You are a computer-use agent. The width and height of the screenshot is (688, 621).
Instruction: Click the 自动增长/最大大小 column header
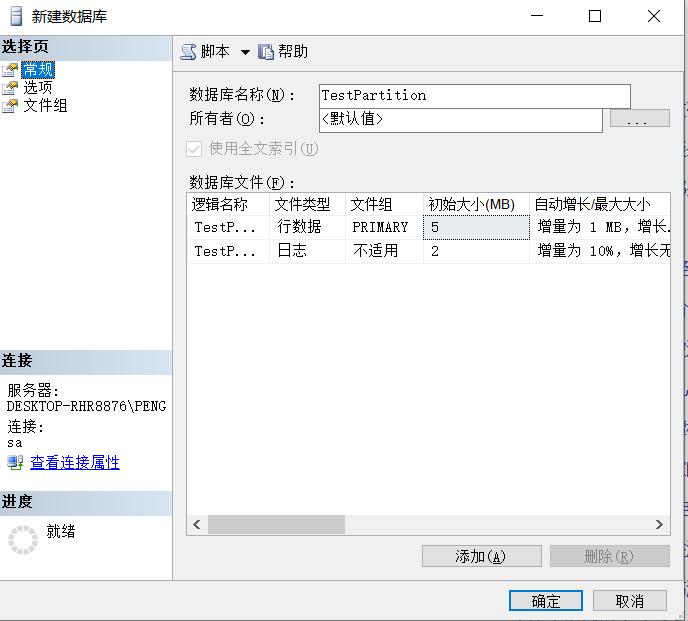600,205
